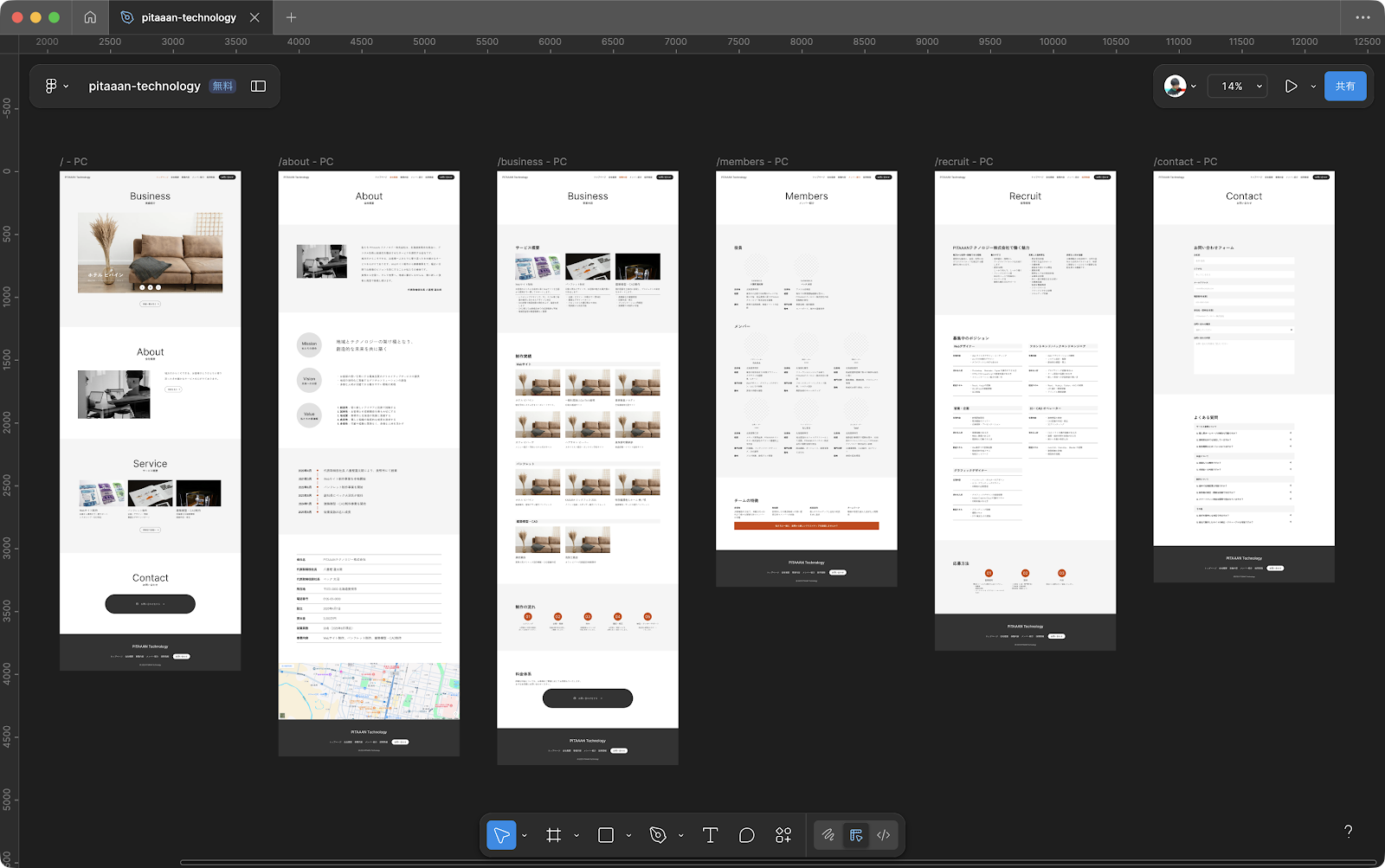Select the Rectangle shape tool
Image resolution: width=1385 pixels, height=868 pixels.
point(606,835)
